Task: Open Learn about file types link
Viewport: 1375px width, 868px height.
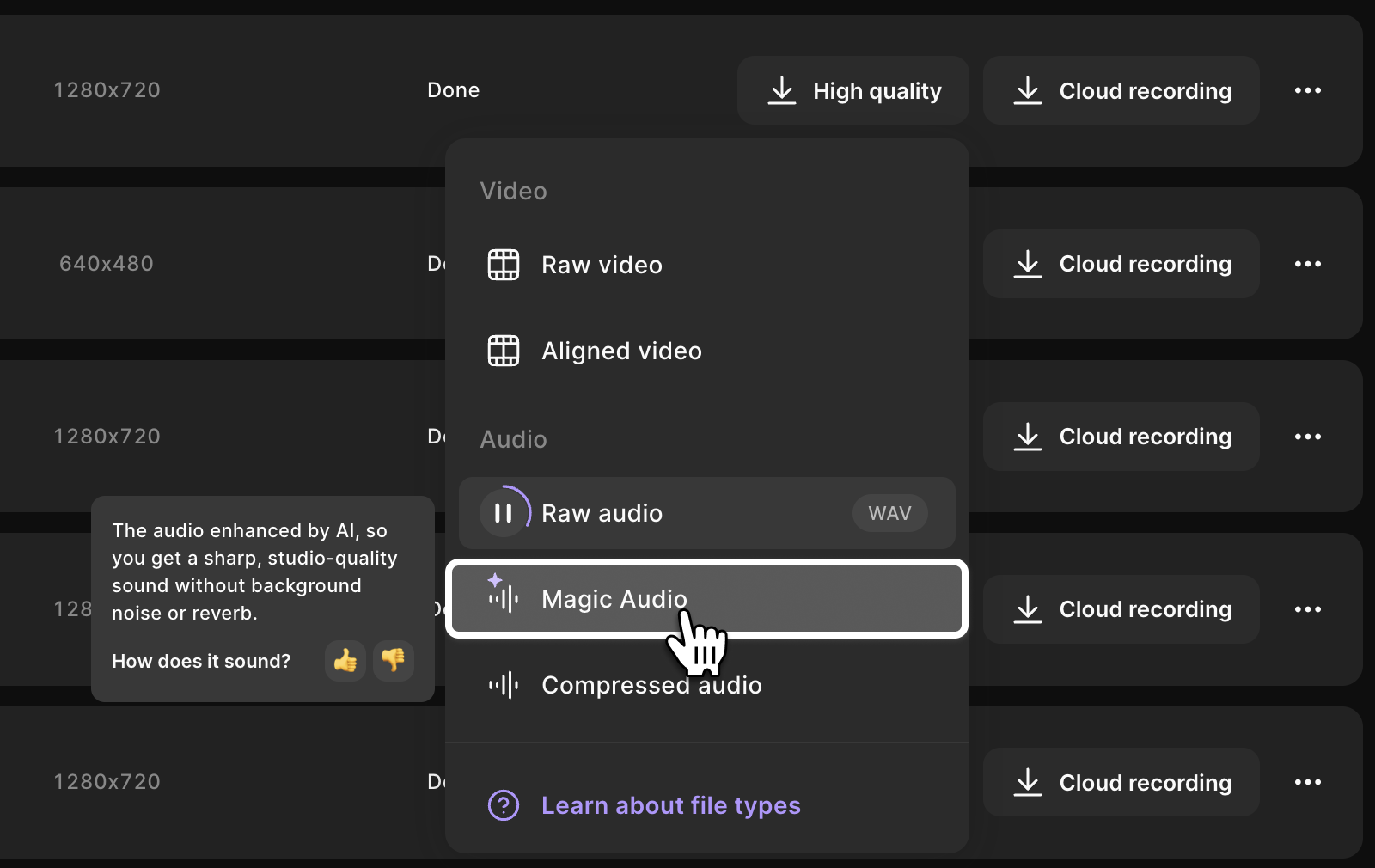Action: (x=670, y=805)
